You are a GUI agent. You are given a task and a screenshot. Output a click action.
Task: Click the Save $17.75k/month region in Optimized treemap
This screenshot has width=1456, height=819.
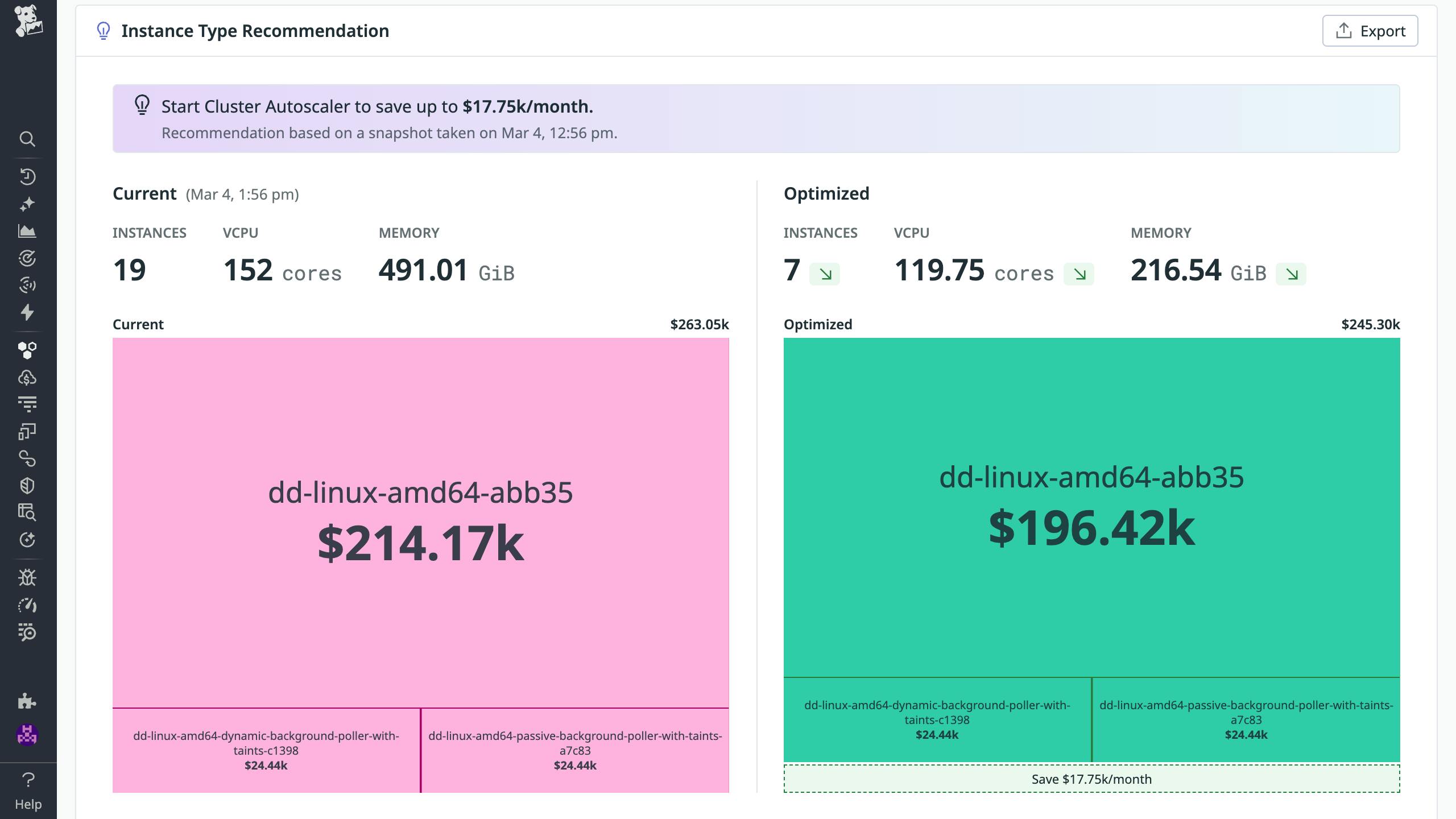click(1092, 779)
